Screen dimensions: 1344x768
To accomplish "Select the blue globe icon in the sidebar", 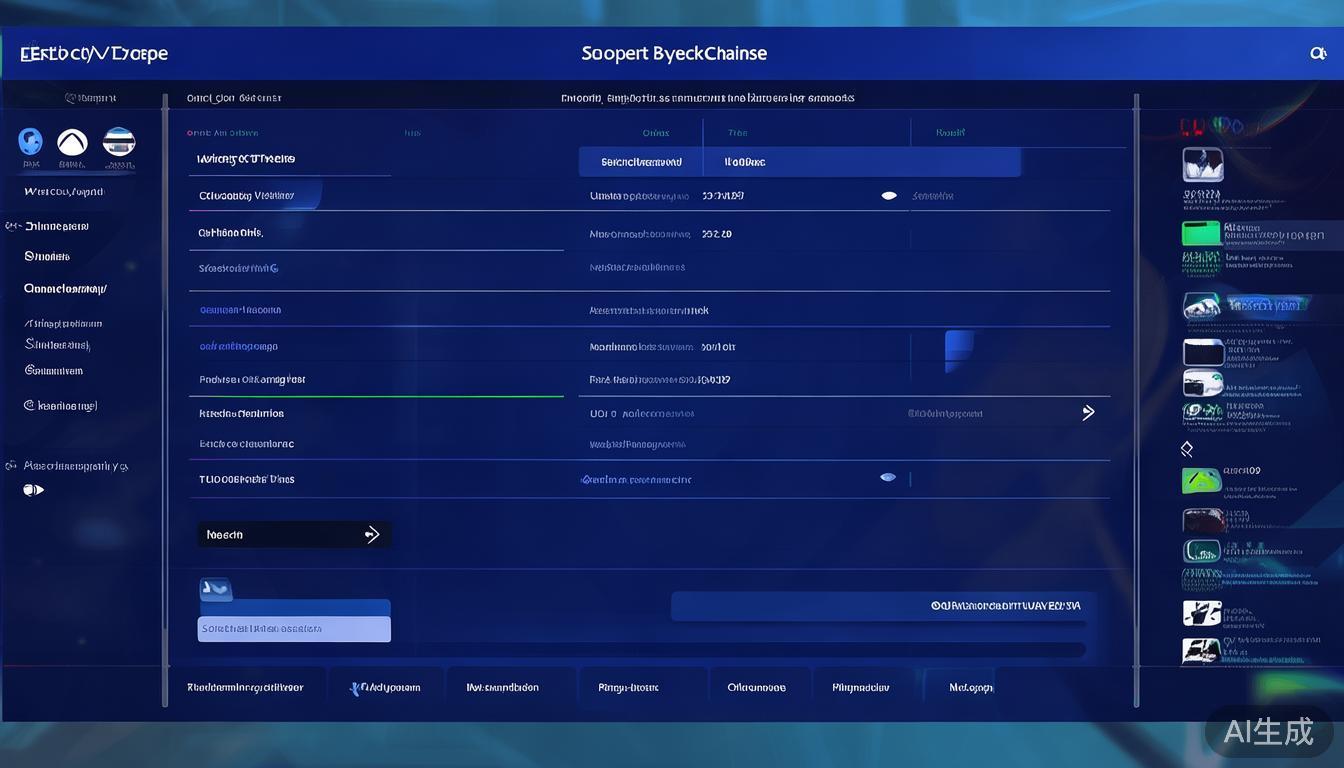I will [31, 141].
